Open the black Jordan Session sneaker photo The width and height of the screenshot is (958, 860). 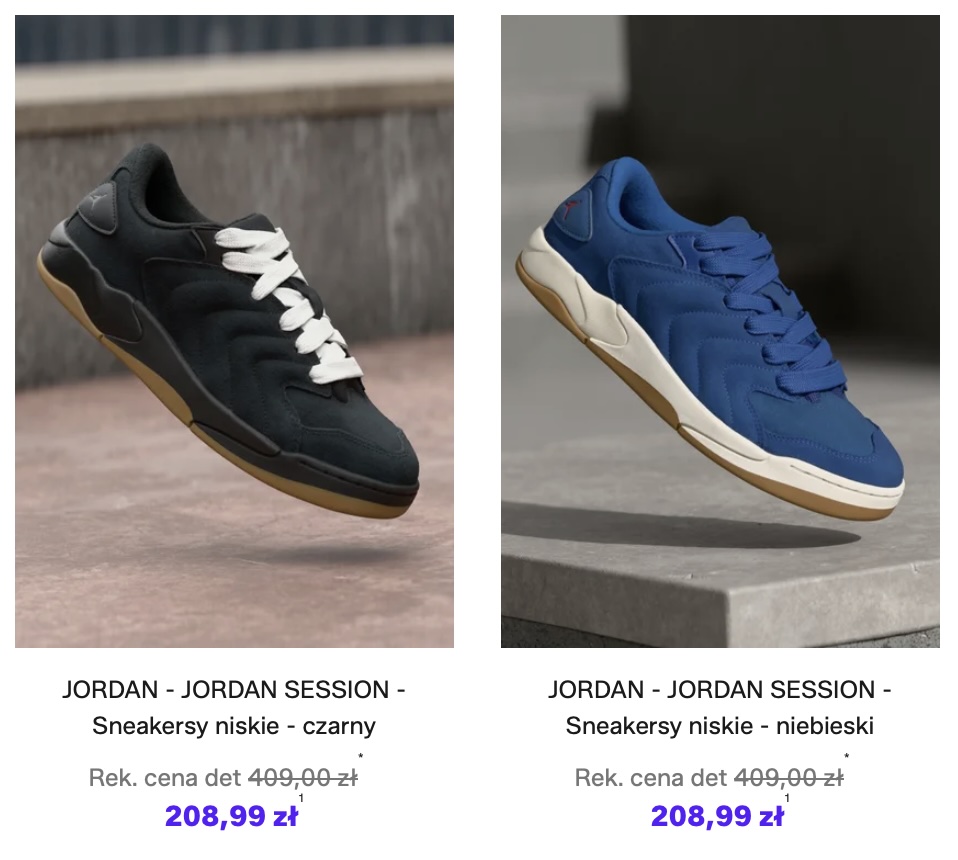coord(234,331)
